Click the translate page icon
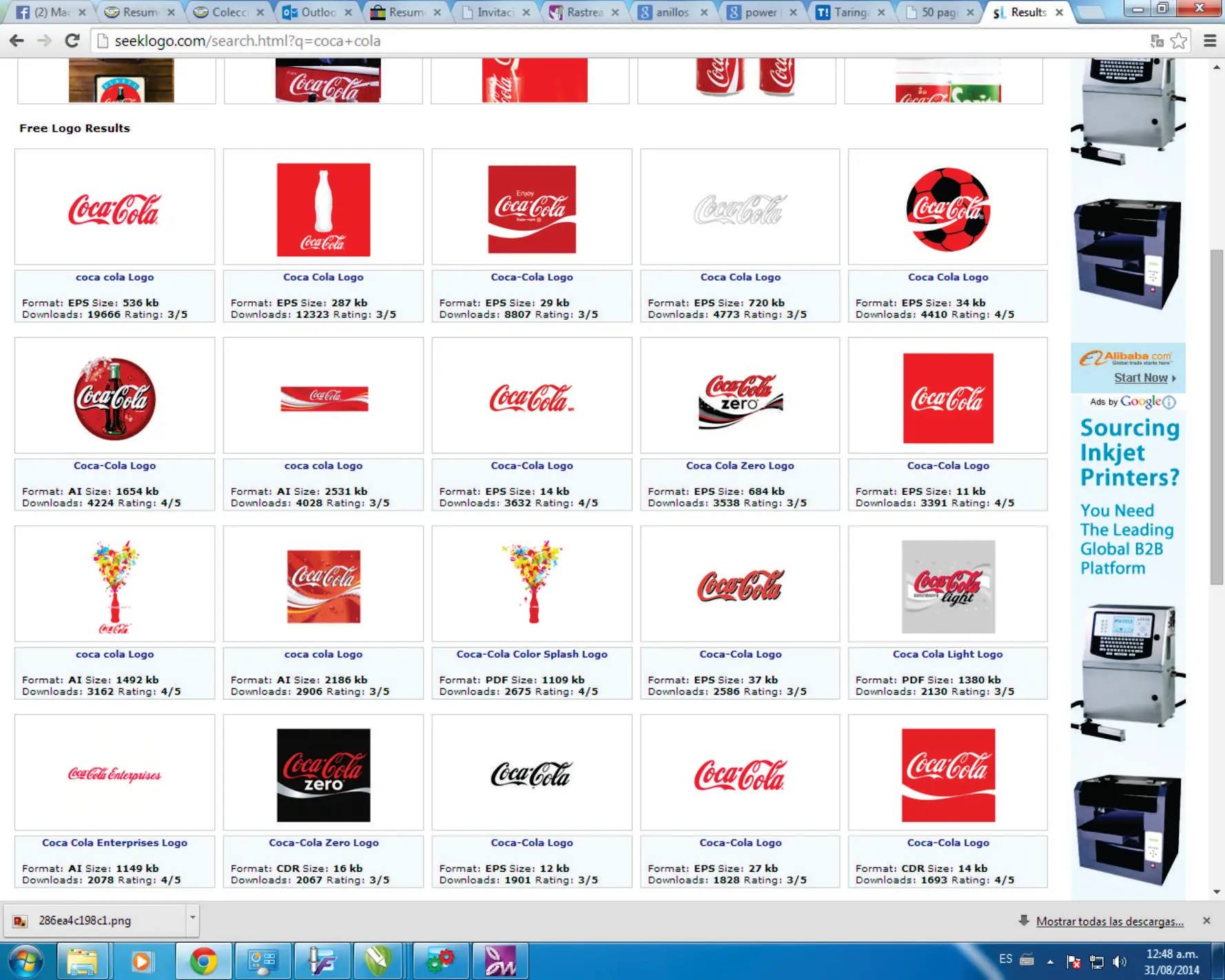The height and width of the screenshot is (980, 1225). (x=1157, y=41)
